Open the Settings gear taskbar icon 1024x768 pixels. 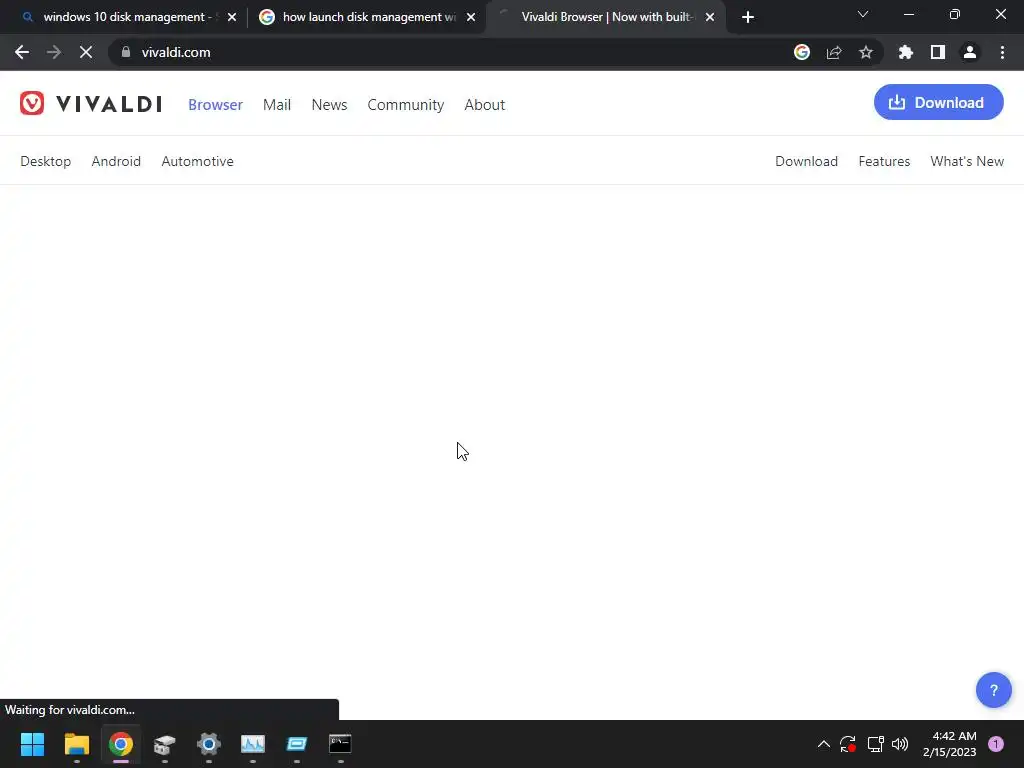click(209, 744)
